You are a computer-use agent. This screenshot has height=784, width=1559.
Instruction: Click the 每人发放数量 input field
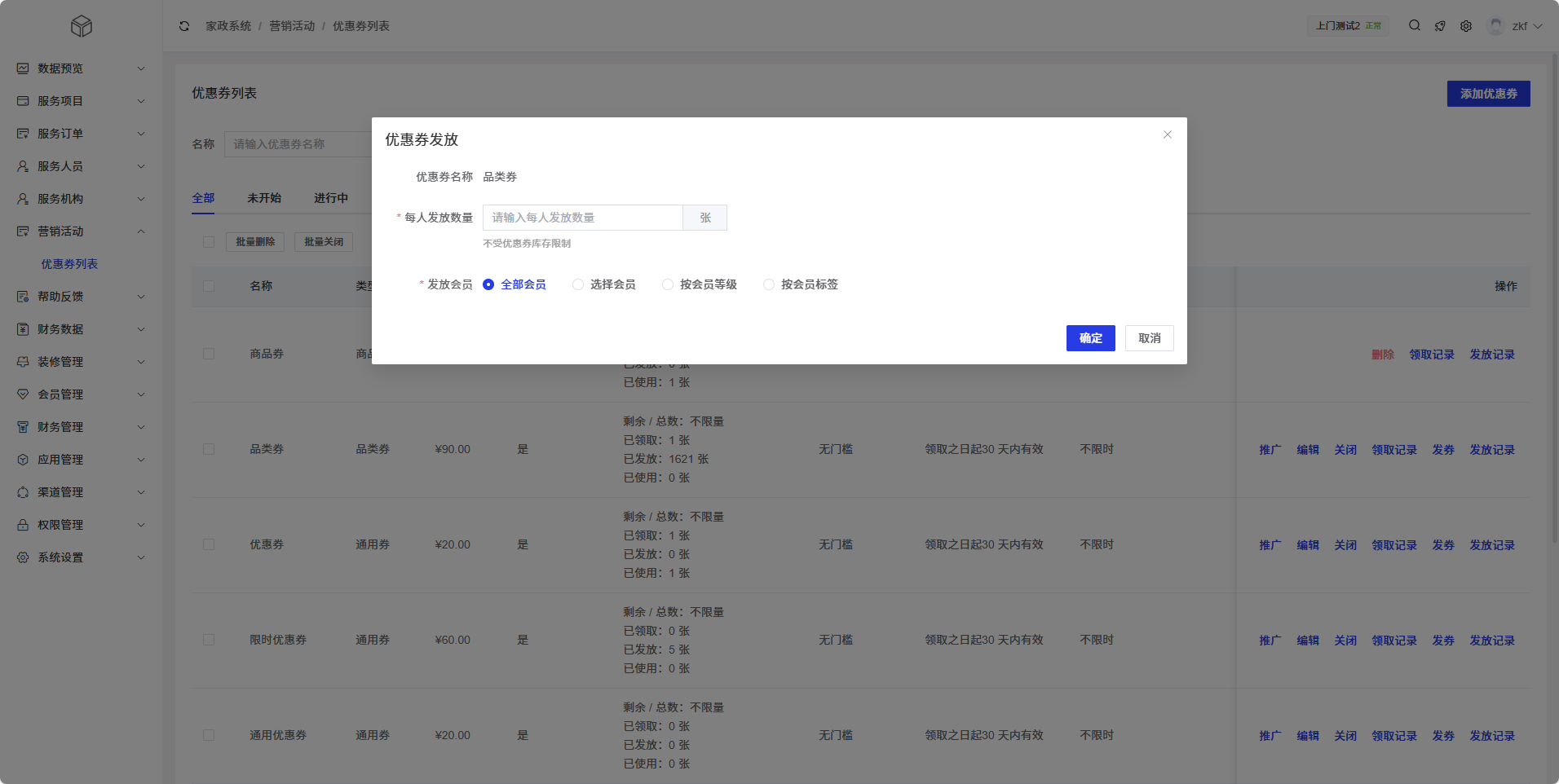click(x=582, y=218)
